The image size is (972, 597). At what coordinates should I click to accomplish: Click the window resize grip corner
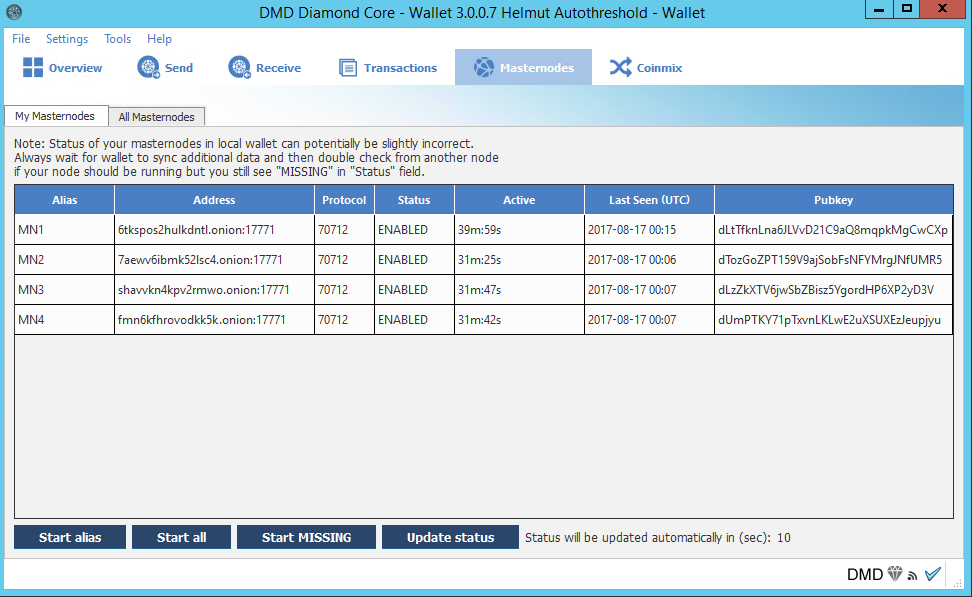(x=958, y=582)
